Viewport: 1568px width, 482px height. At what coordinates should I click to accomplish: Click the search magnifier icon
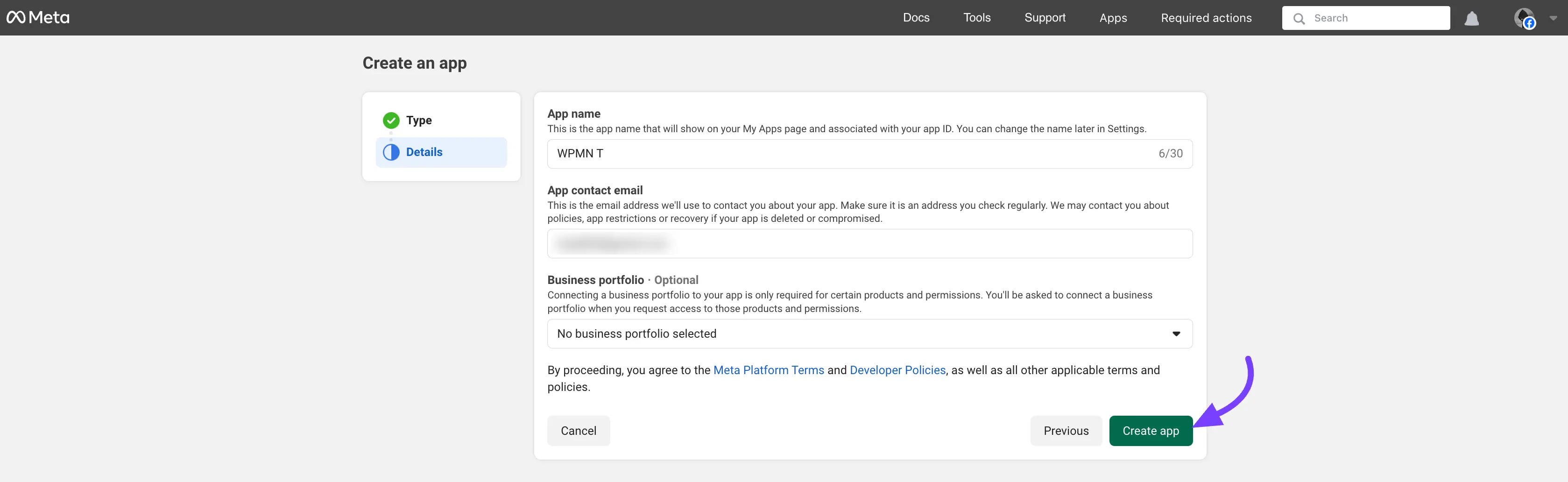(1299, 19)
